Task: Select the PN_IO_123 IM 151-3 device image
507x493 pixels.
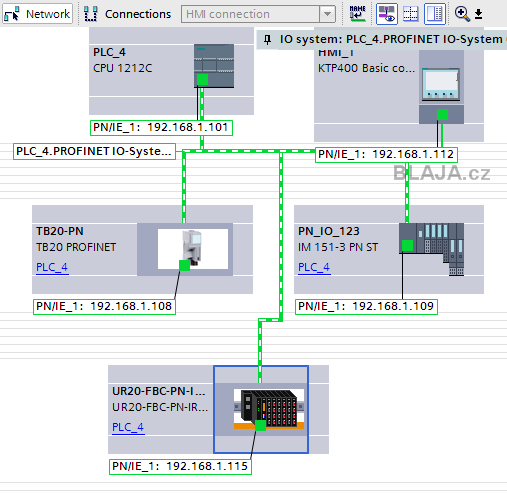Action: coord(431,249)
